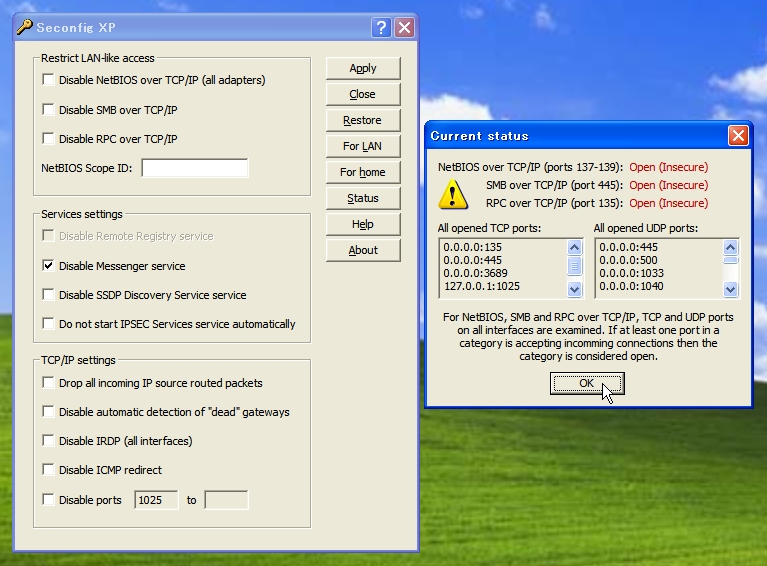Enable Disable ICMP redirect option
The height and width of the screenshot is (566, 767).
tap(48, 470)
